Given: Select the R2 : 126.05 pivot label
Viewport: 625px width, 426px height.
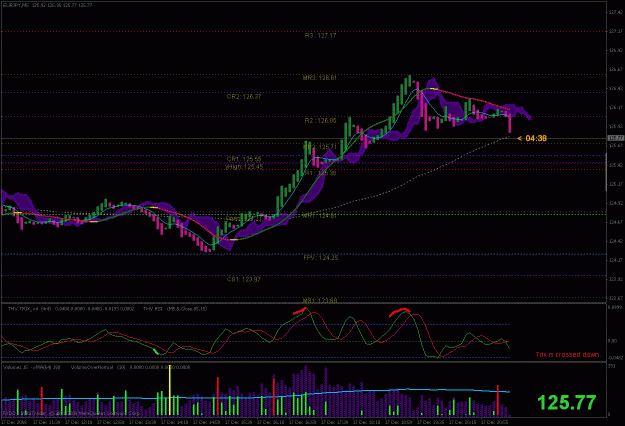Looking at the screenshot, I should pos(320,120).
